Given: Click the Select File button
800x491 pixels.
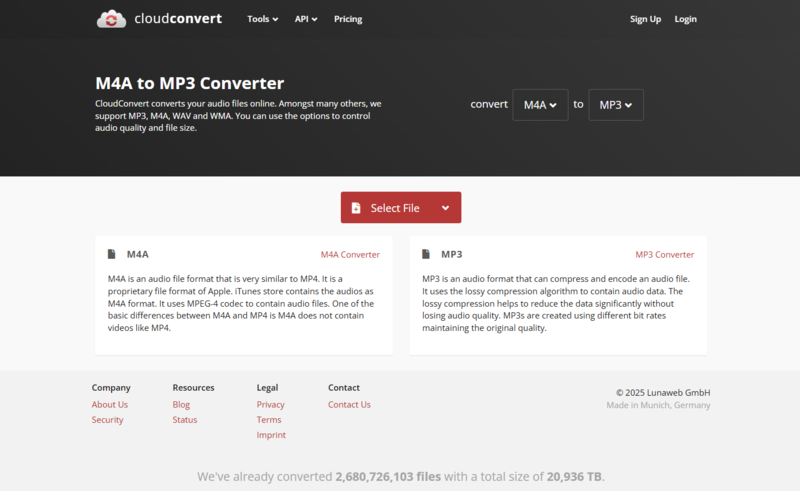Looking at the screenshot, I should point(401,208).
